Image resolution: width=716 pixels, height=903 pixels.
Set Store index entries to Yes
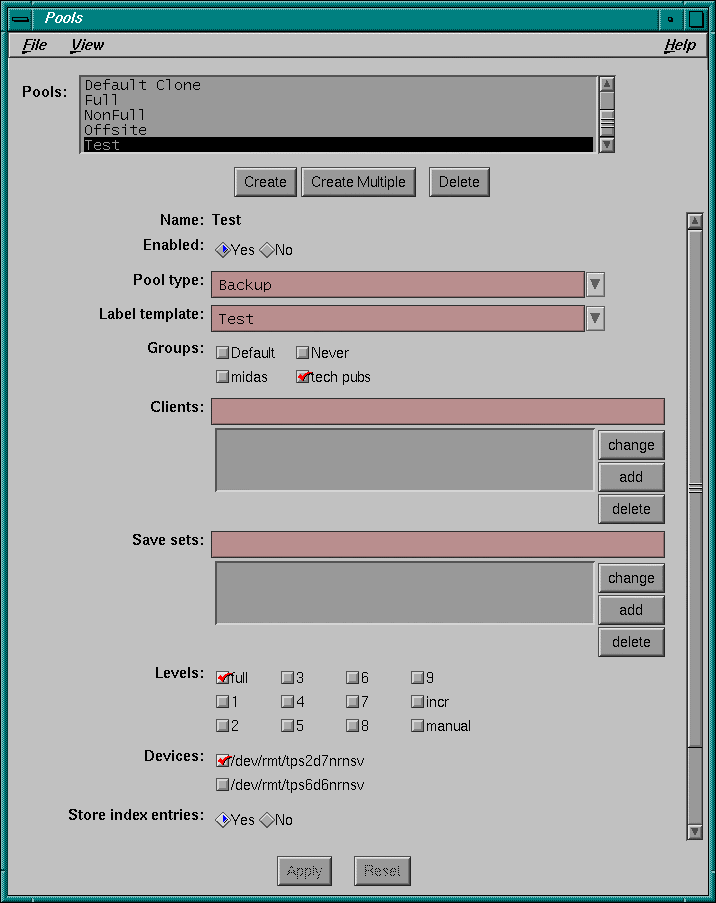[222, 819]
